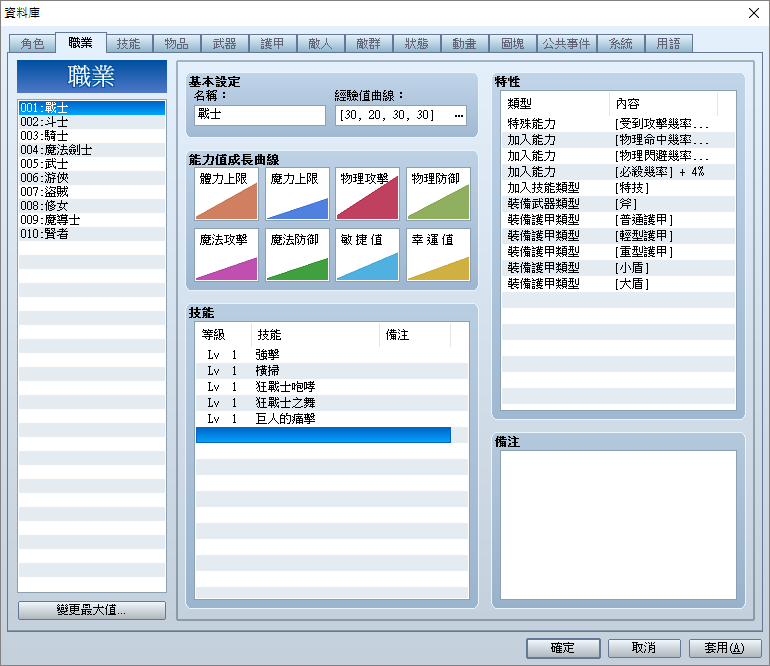770x666 pixels.
Task: Switch to the 用語 tab
Action: [669, 44]
